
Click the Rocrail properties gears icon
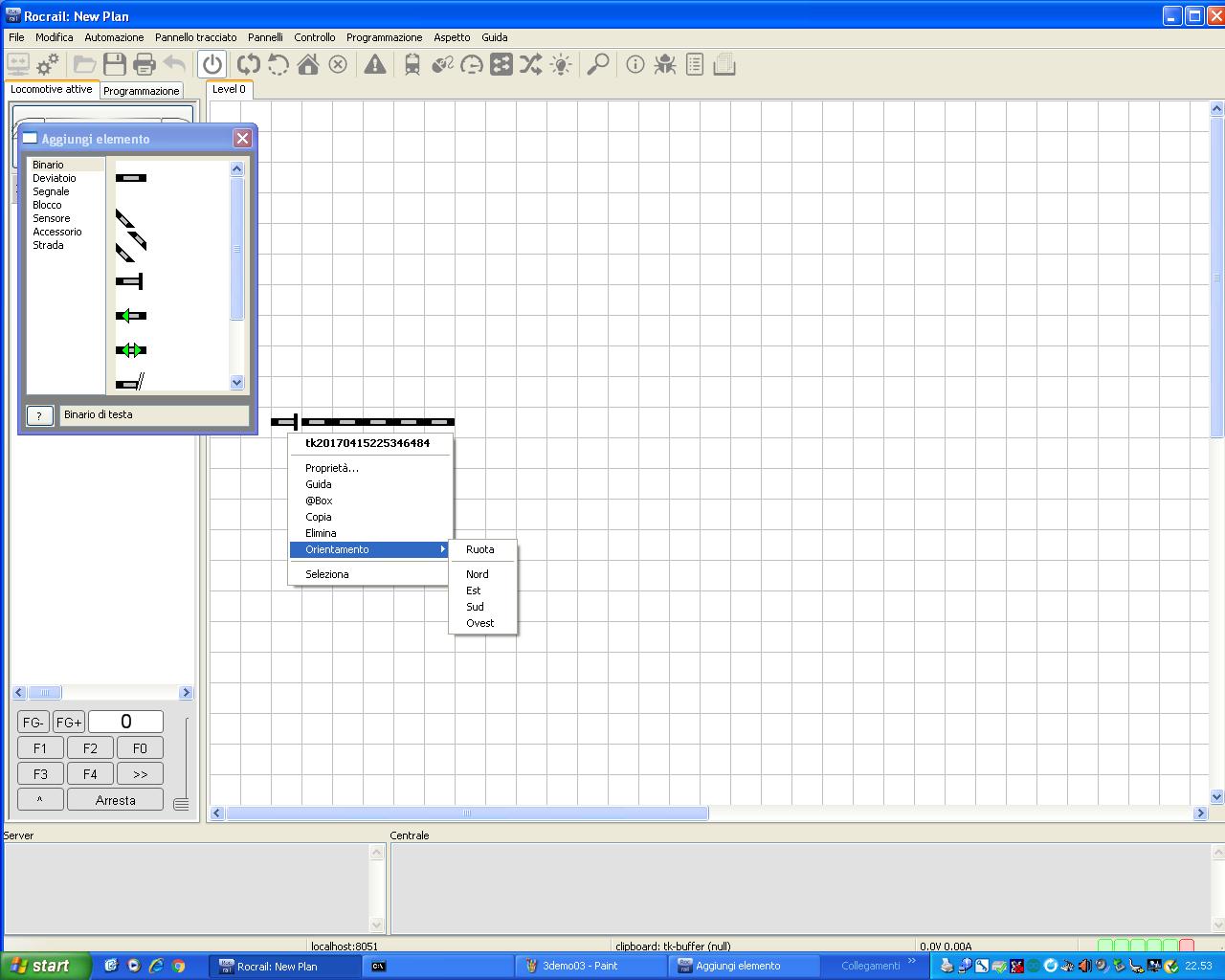point(47,65)
